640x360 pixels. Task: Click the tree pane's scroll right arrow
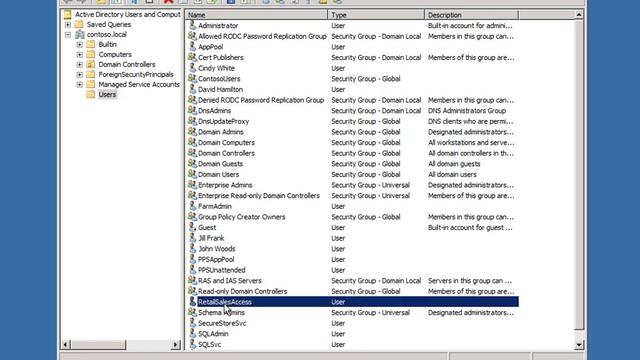pos(176,345)
